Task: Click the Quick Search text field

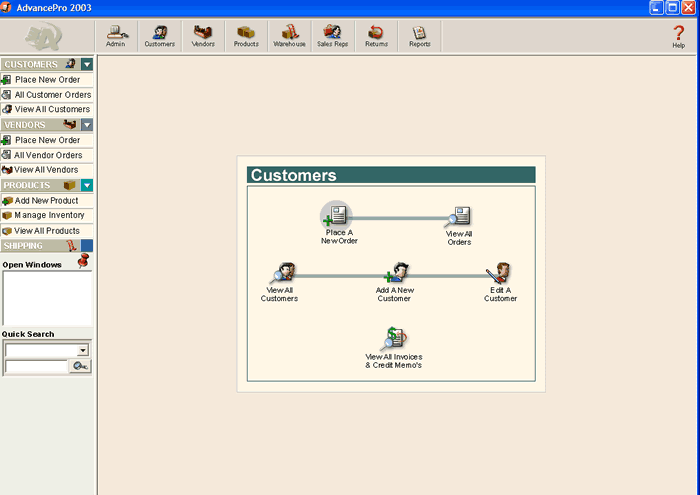Action: coord(37,366)
